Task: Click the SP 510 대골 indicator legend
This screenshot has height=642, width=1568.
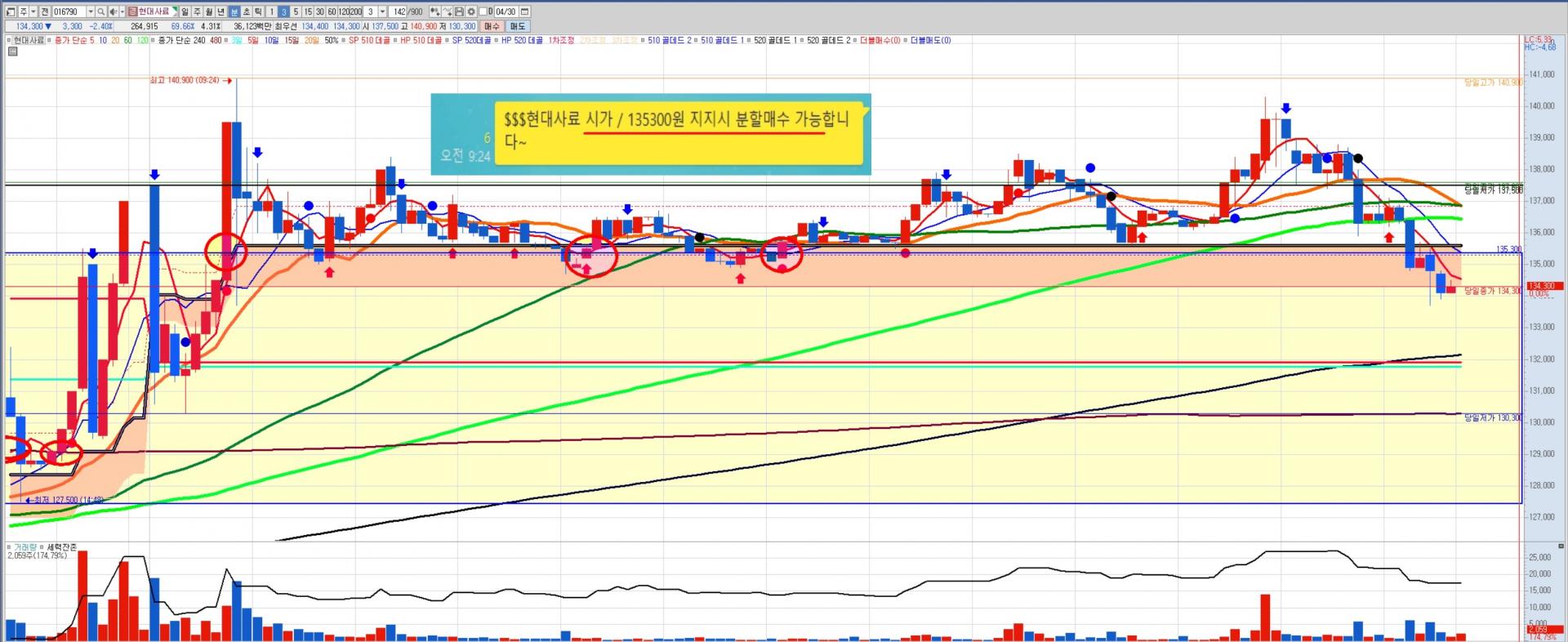Action: click(368, 40)
